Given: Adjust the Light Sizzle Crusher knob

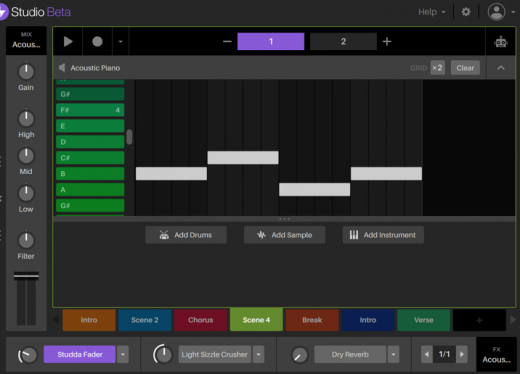Looking at the screenshot, I should [163, 354].
